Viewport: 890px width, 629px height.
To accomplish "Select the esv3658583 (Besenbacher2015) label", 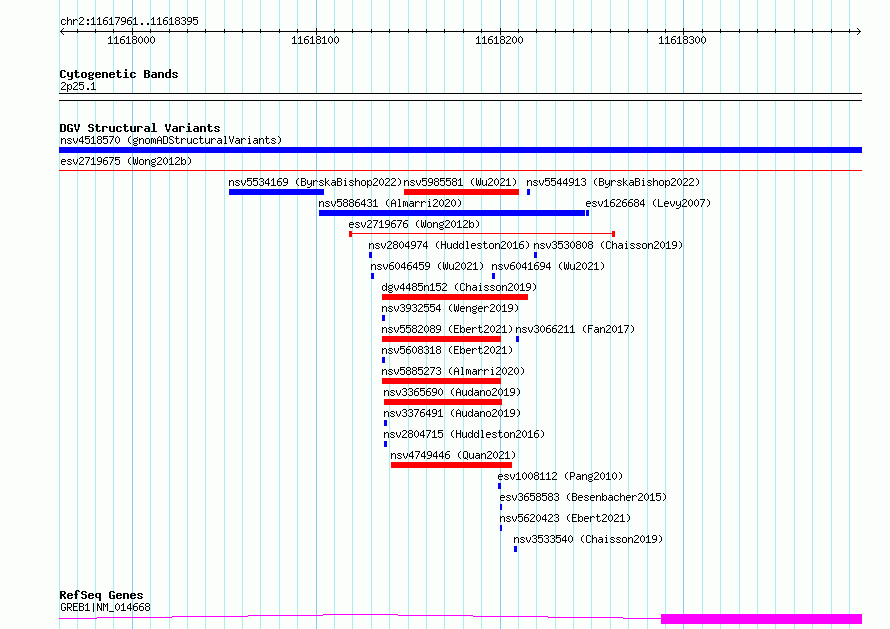I will tap(583, 497).
